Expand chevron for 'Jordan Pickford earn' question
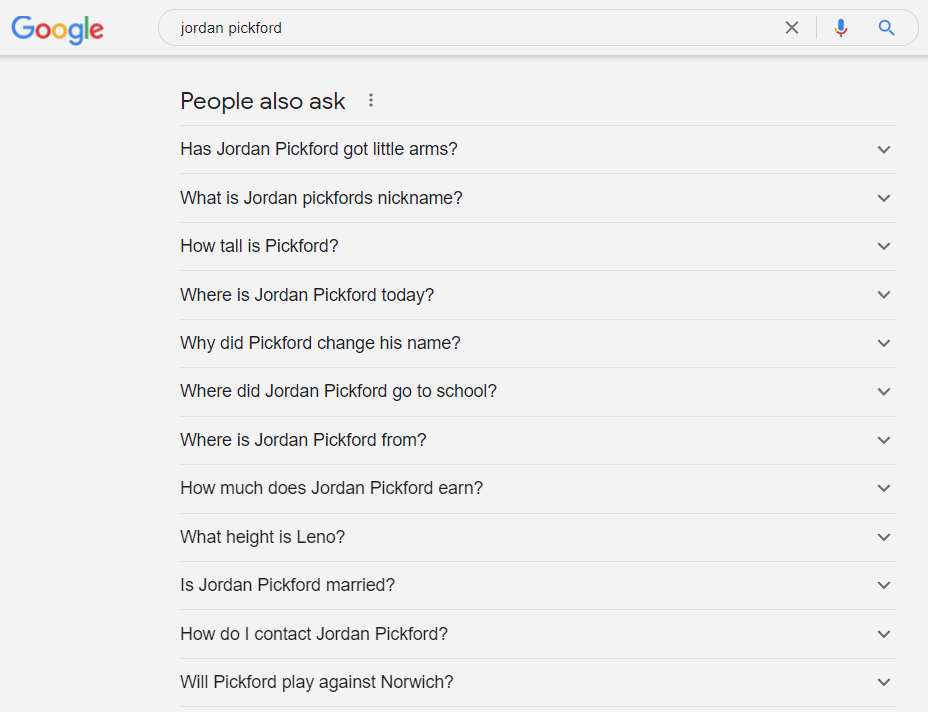 click(x=884, y=488)
